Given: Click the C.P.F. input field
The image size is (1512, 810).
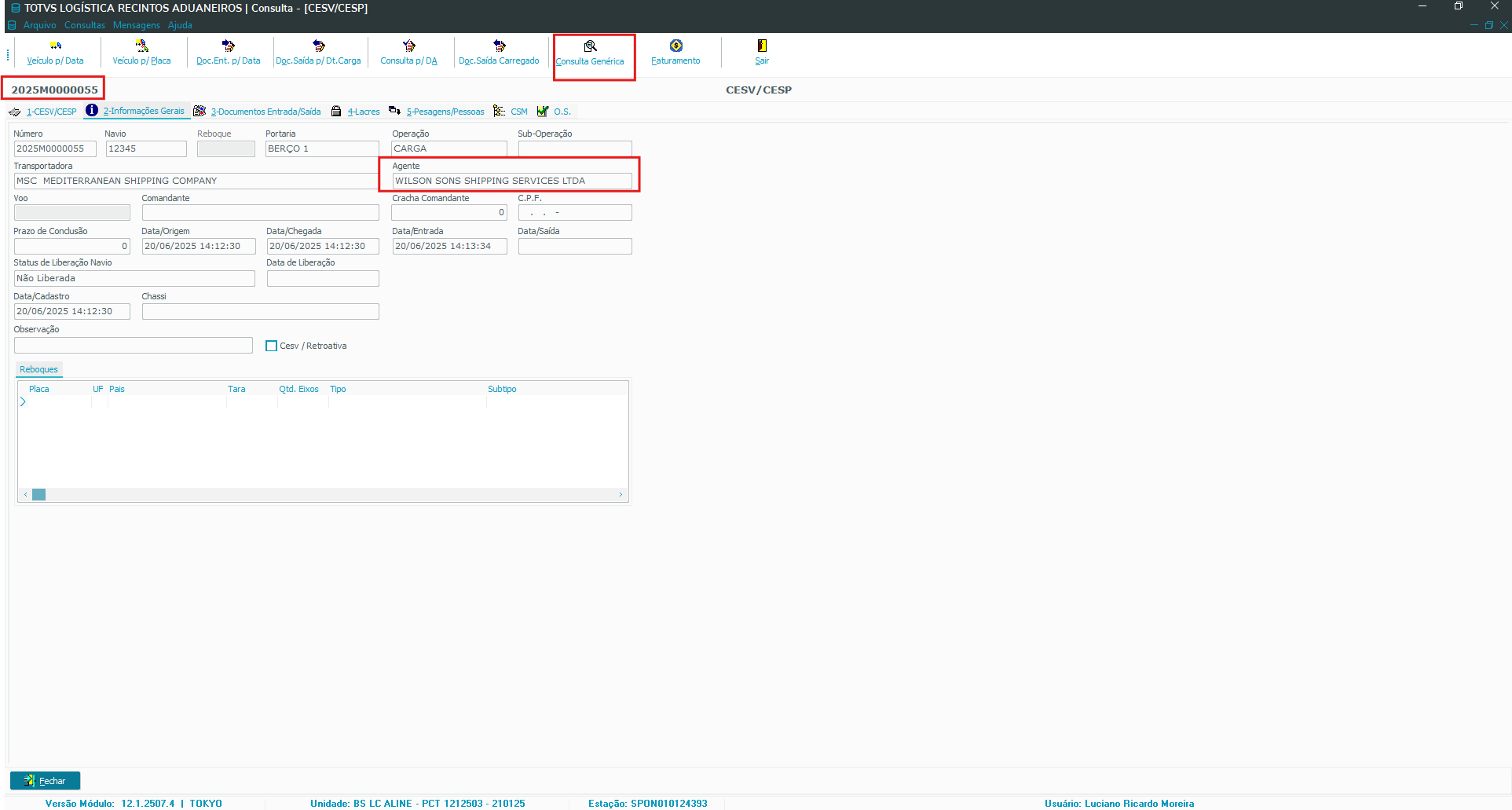Looking at the screenshot, I should click(575, 212).
